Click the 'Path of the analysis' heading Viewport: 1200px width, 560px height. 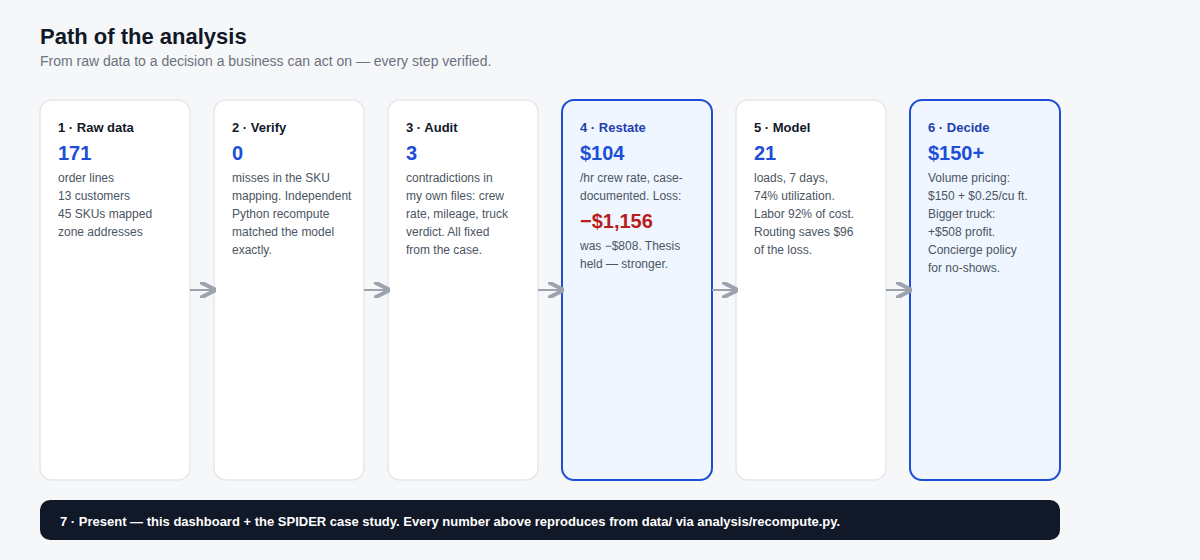click(143, 37)
